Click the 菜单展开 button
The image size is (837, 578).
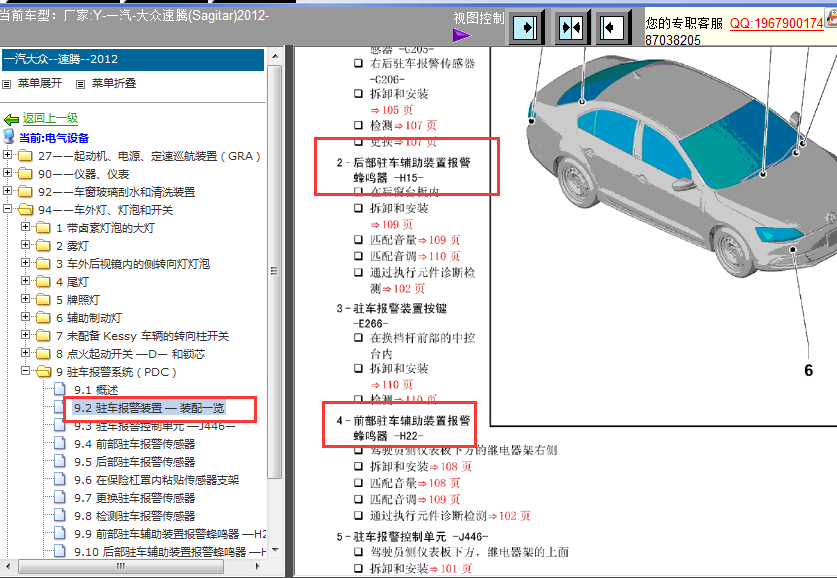(40, 83)
